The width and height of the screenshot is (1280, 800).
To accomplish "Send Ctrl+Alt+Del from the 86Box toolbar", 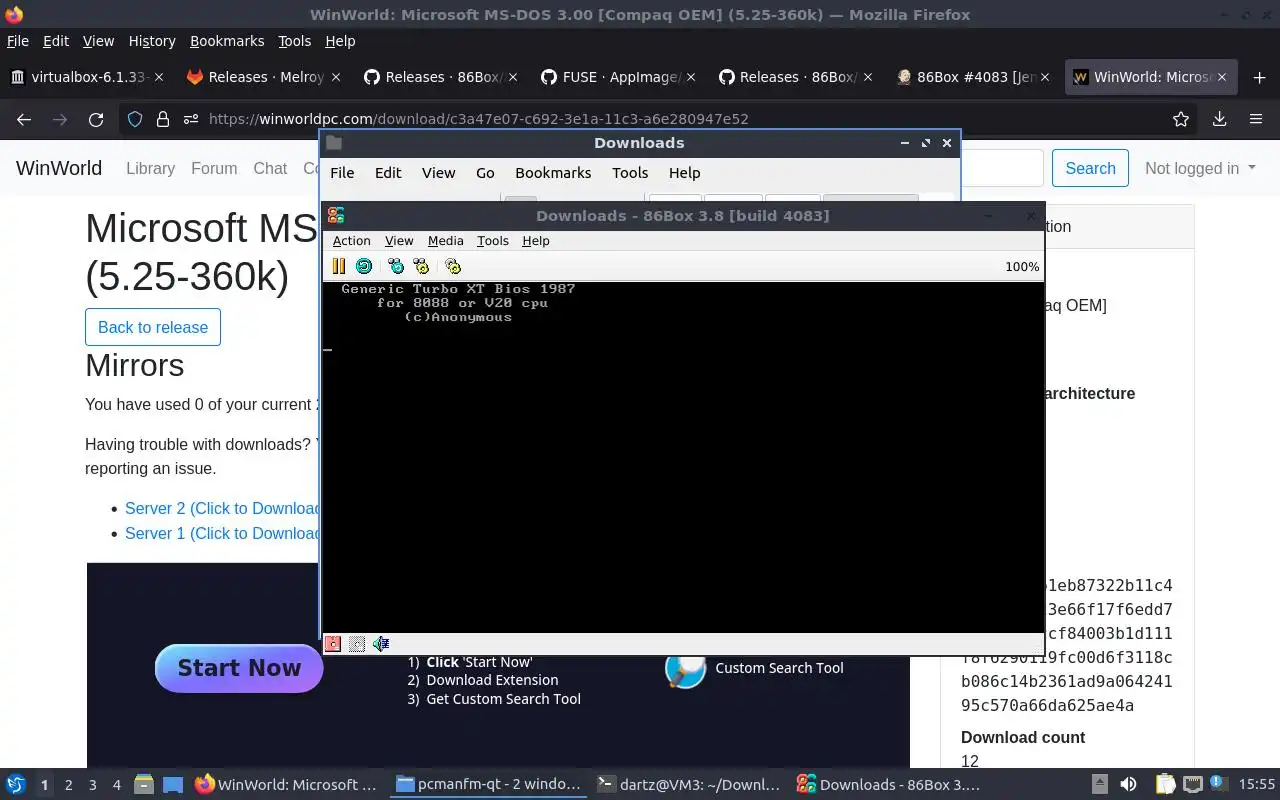I will click(x=396, y=266).
